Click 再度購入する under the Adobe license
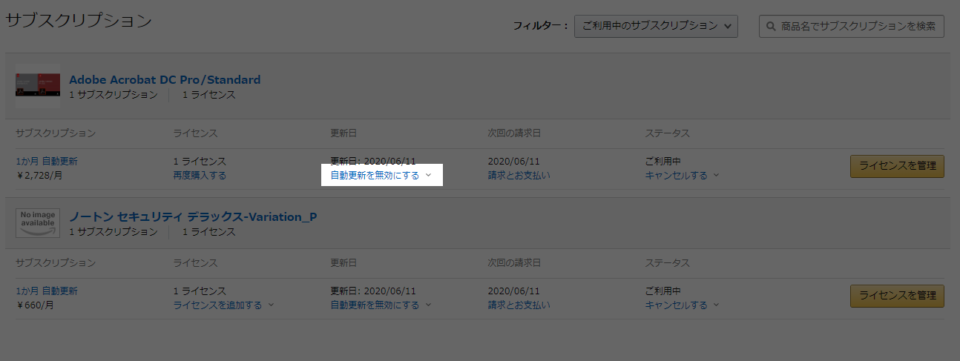Viewport: 960px width, 361px height. (200, 176)
